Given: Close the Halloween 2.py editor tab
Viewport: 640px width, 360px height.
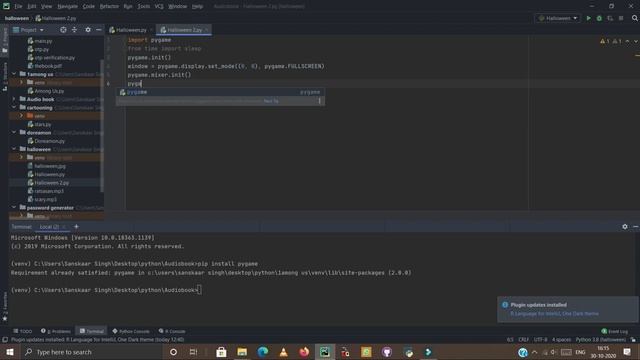Looking at the screenshot, I should click(x=207, y=30).
